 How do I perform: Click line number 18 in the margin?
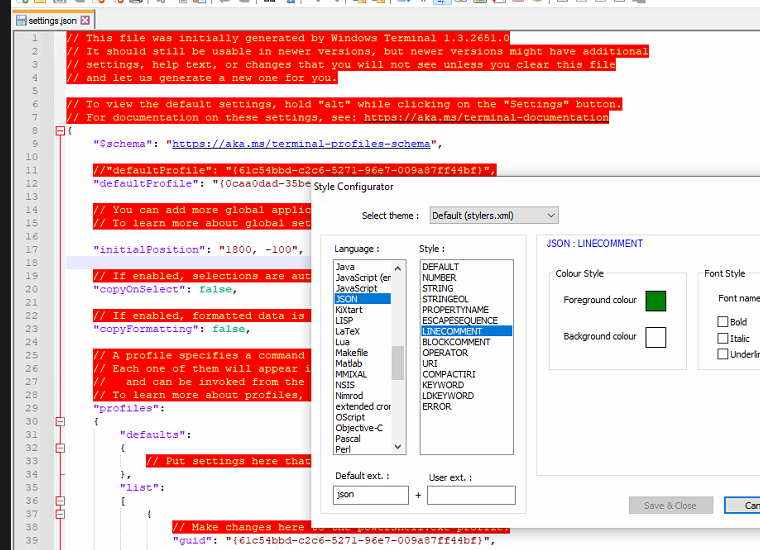[32, 263]
